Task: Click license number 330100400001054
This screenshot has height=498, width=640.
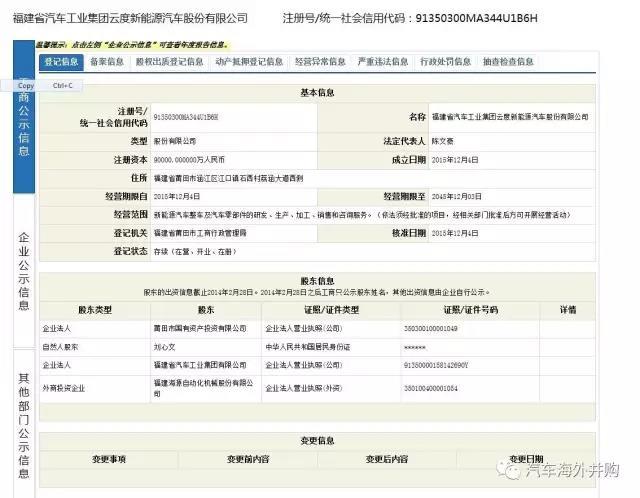Action: click(431, 388)
